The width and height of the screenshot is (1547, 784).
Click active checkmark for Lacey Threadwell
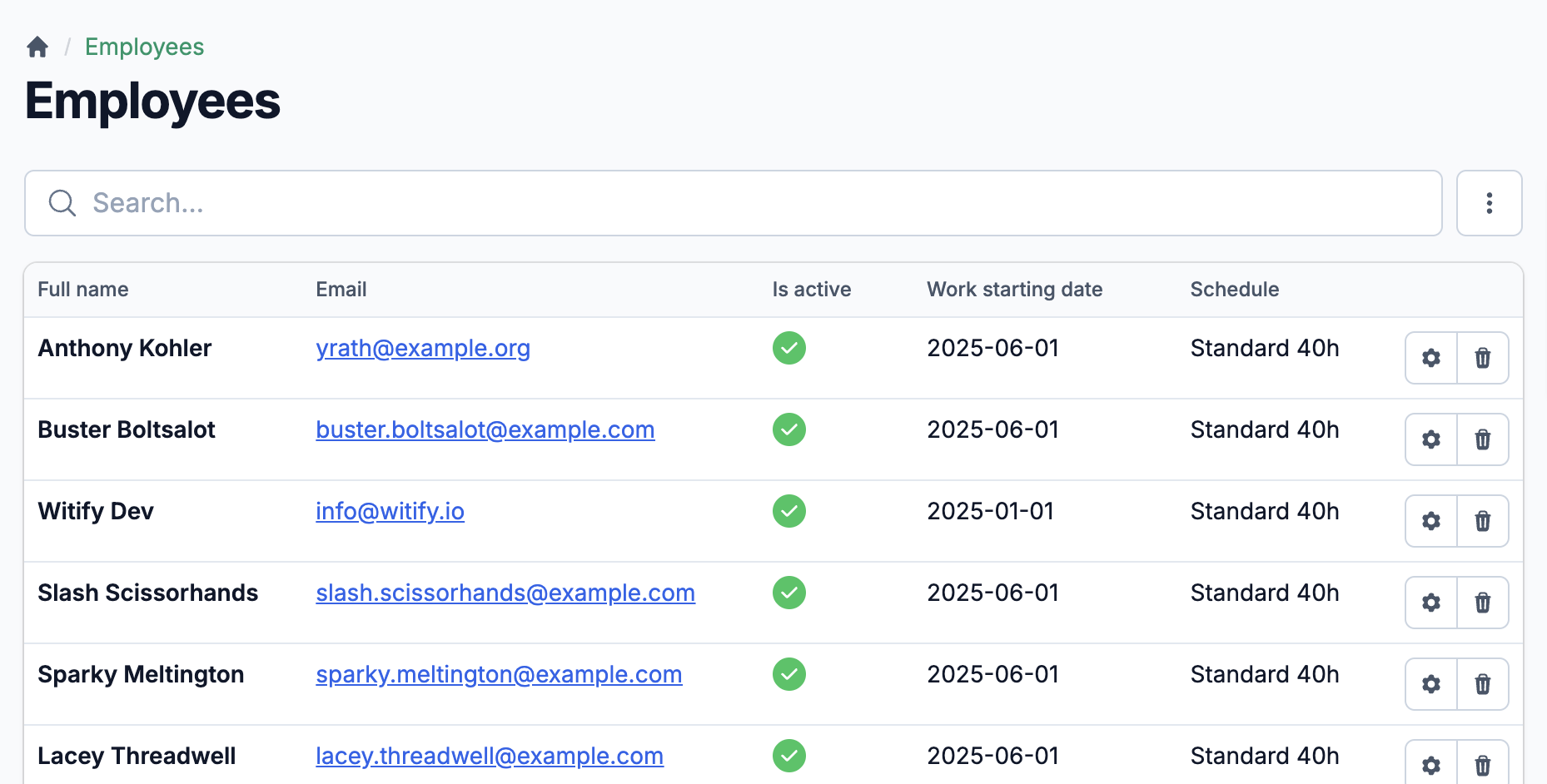[x=789, y=756]
